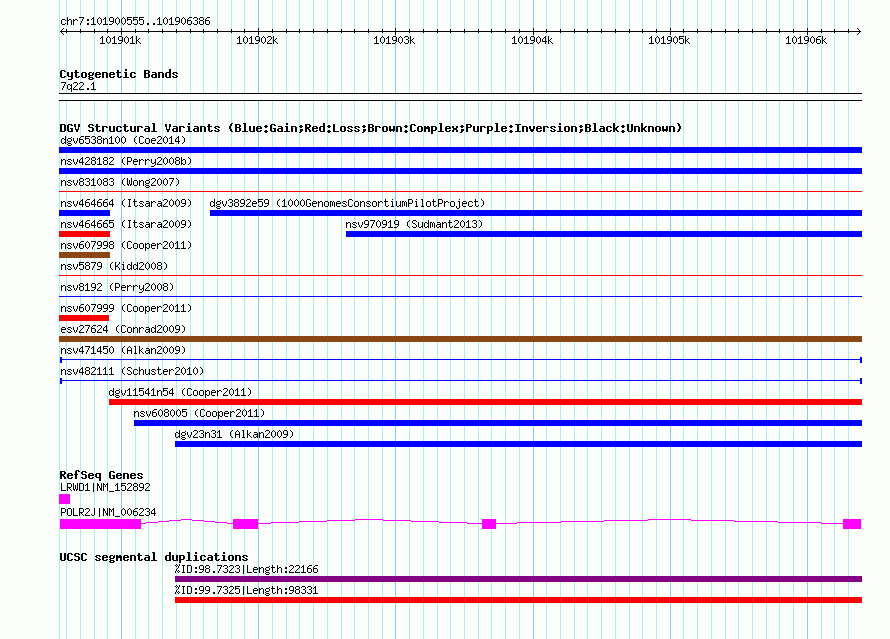
Task: Select the nsv970919 (Sudmant2013) blue bar
Action: tap(603, 234)
